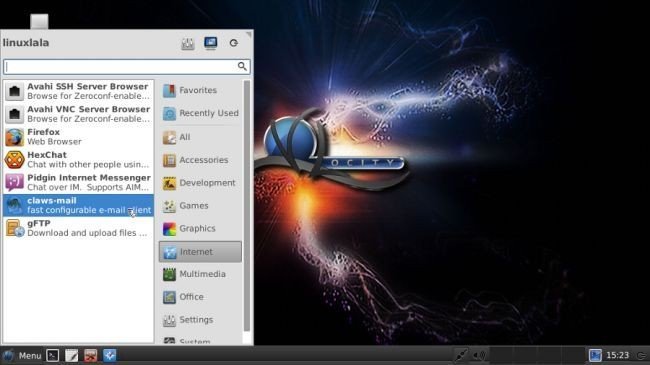Select the Favorites category
This screenshot has height=365, width=650.
click(x=200, y=90)
